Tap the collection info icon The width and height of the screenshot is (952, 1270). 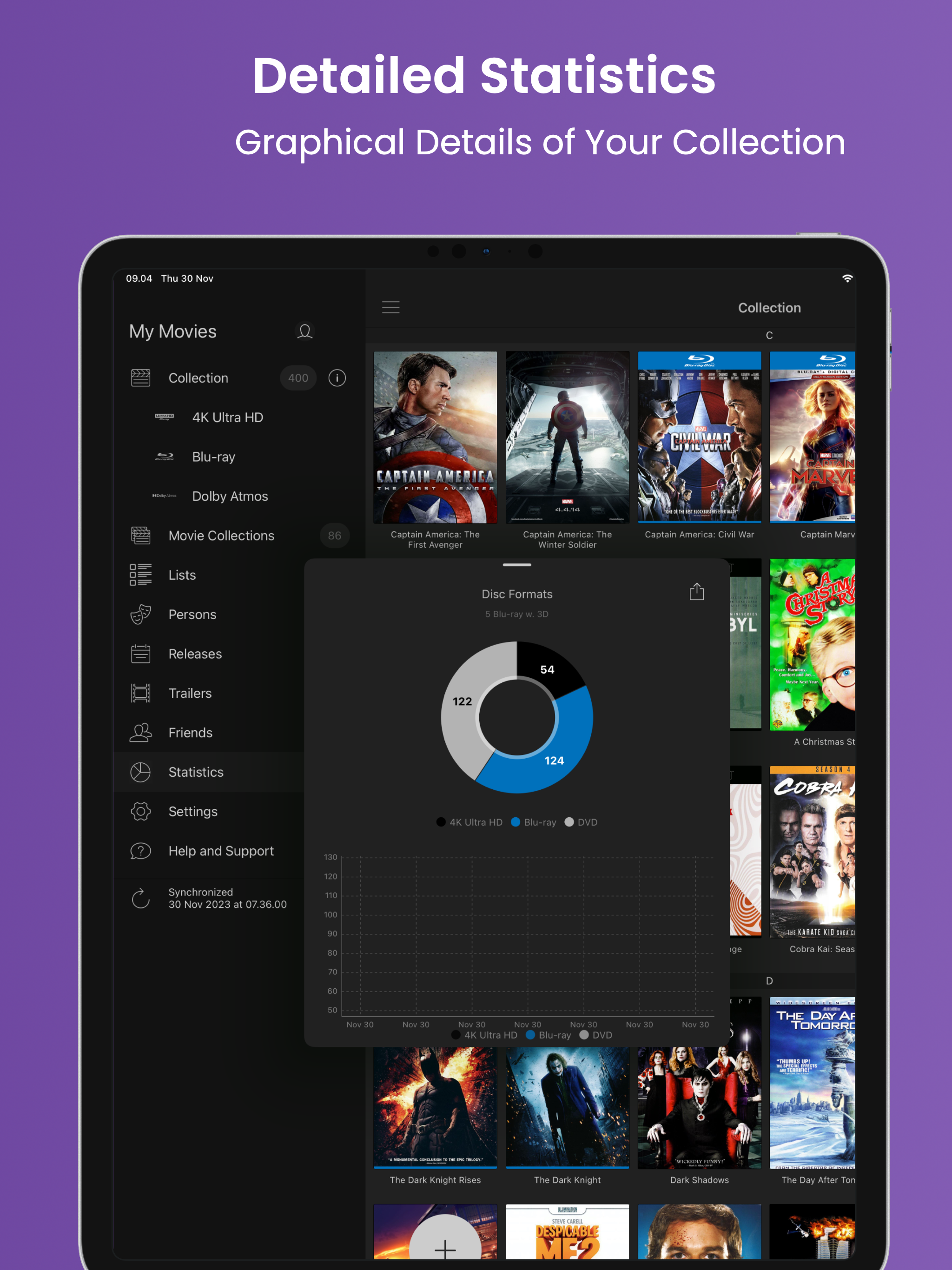337,378
